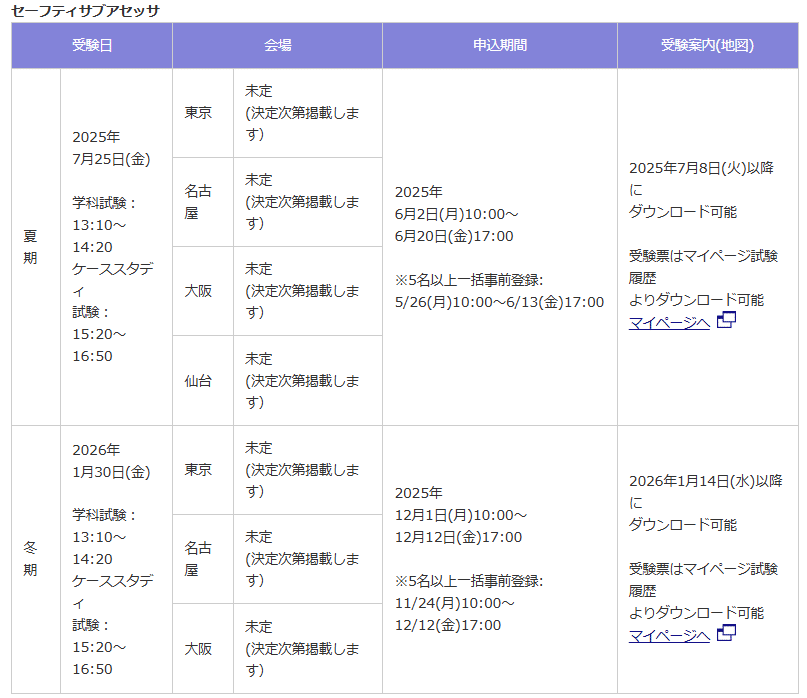Click the 仙台 venue cell

pyautogui.click(x=200, y=379)
